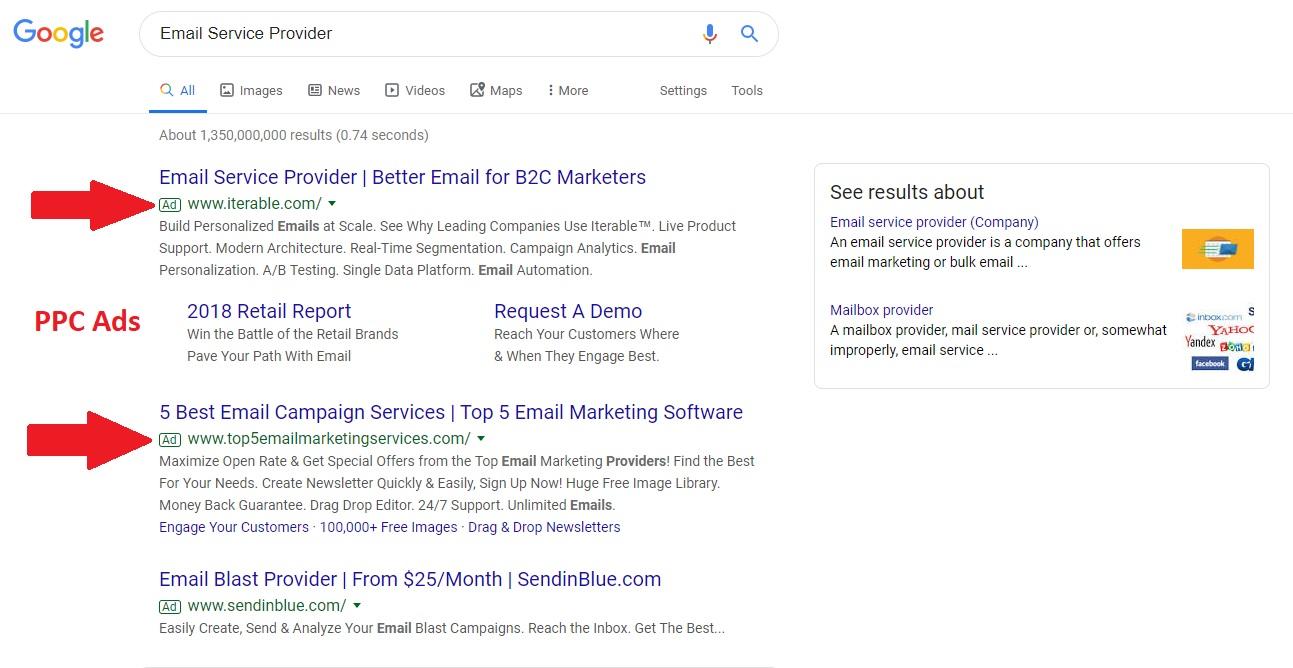Click the blue search magnifier icon
The image size is (1293, 668).
coord(749,34)
